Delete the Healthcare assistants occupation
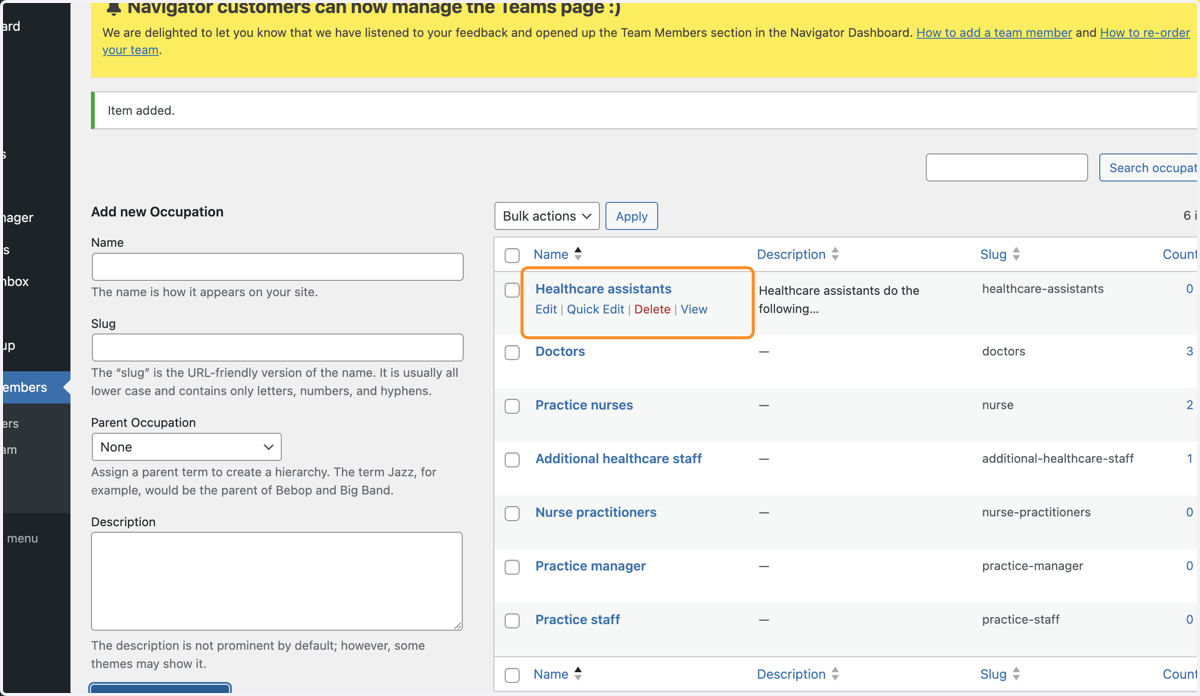Screen dimensions: 1200x696 [652, 309]
